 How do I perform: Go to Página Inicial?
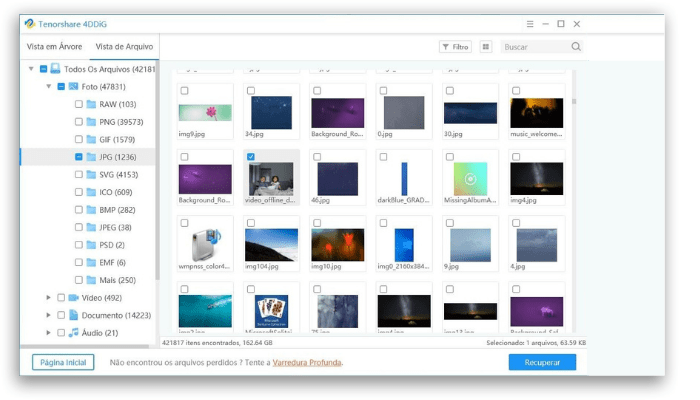(x=63, y=362)
